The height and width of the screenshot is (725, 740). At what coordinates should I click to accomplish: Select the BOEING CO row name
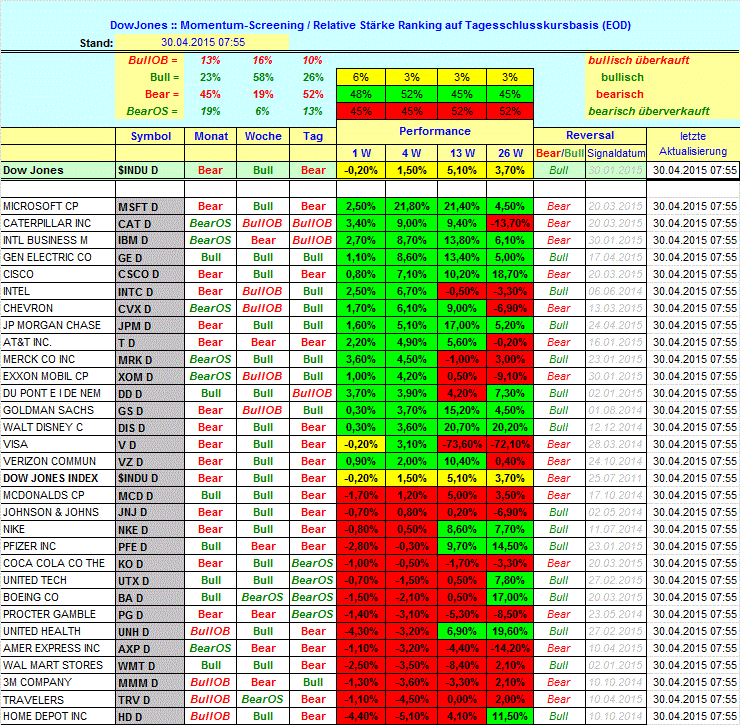coord(31,597)
